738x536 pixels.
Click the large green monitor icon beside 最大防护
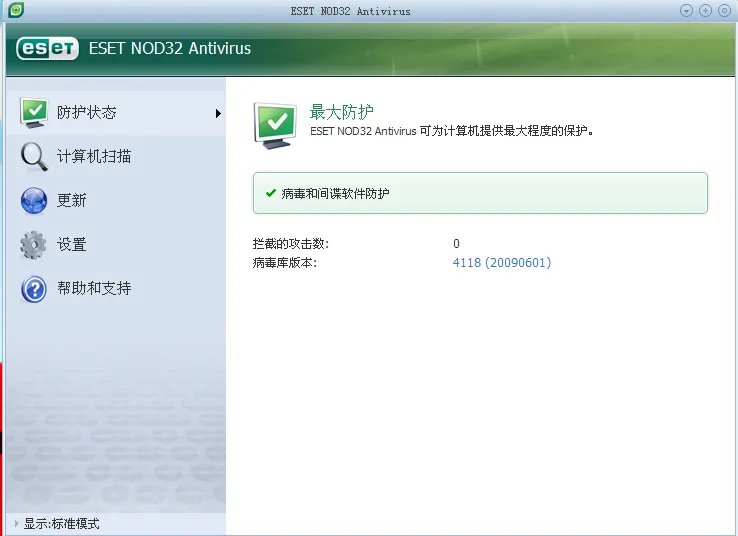(x=275, y=124)
